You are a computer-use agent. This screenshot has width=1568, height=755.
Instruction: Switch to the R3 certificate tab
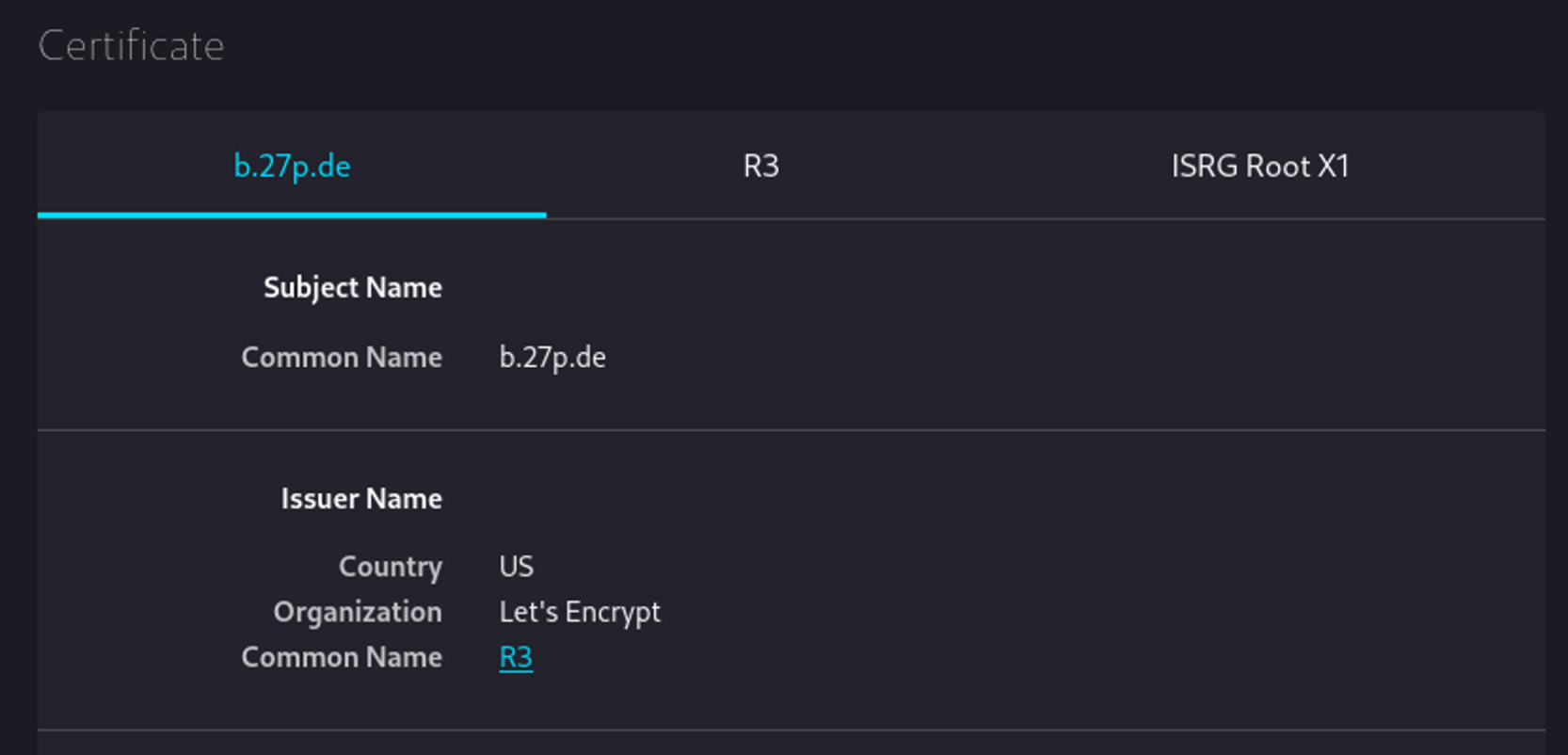click(x=760, y=167)
